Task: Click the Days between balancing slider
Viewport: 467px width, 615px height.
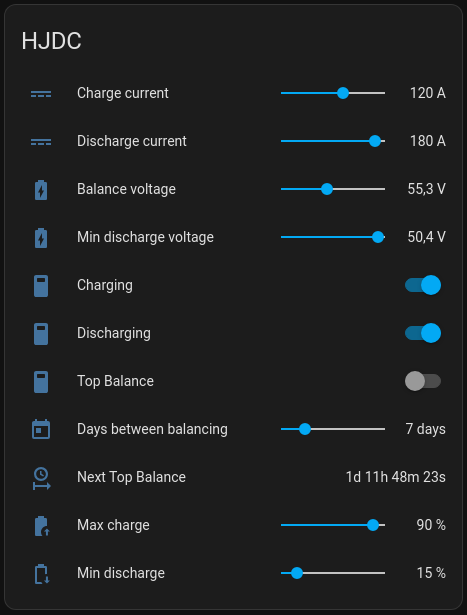Action: 333,429
